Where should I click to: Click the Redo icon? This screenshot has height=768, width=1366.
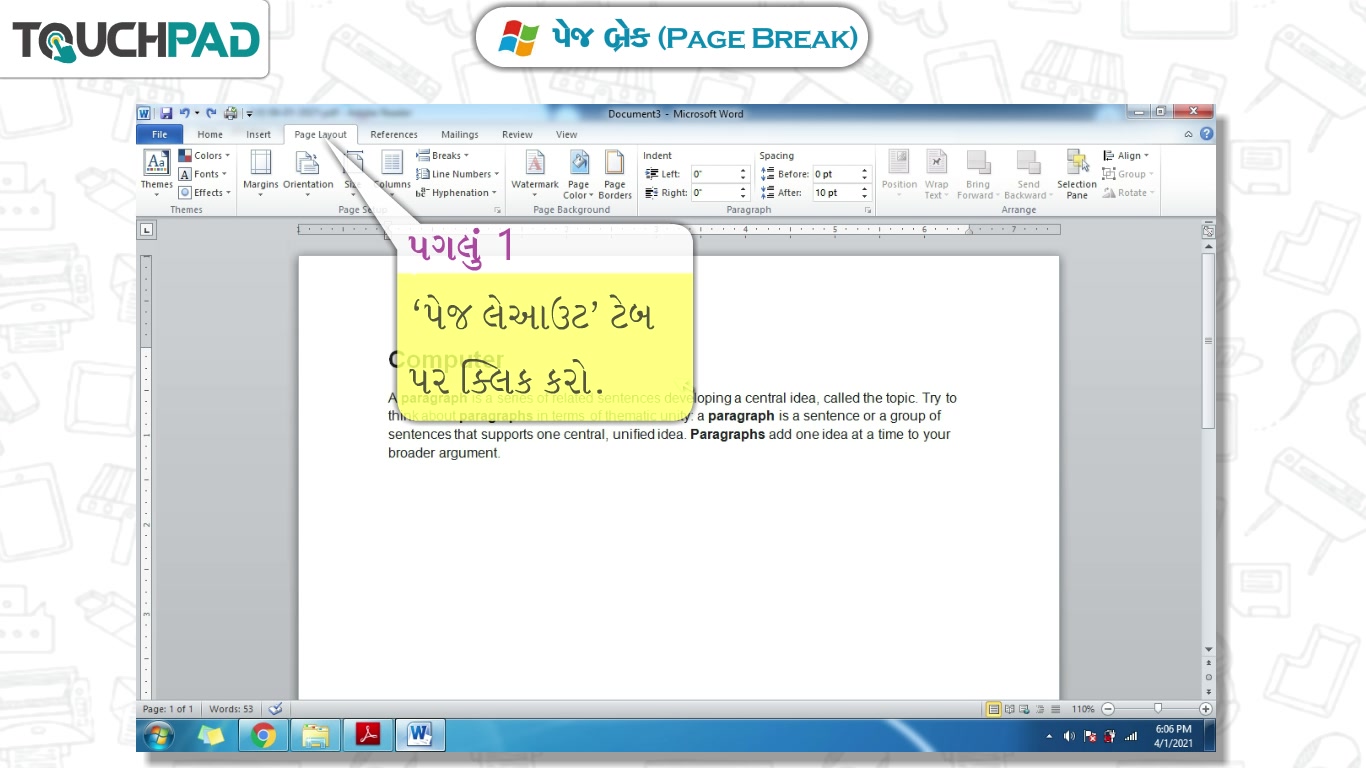click(211, 114)
